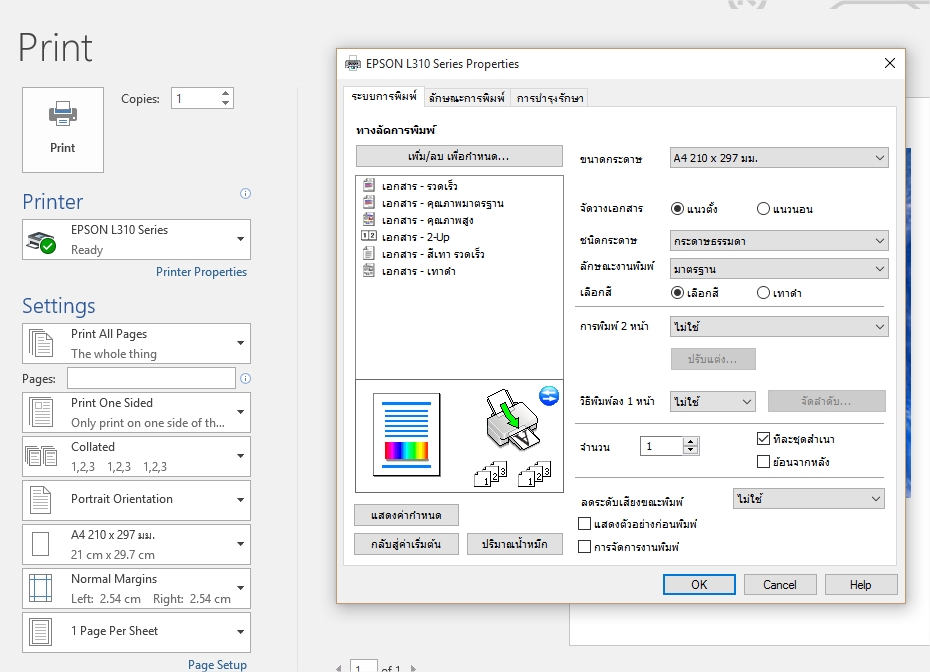Click the info icon next to Pages field
The height and width of the screenshot is (672, 930).
point(246,378)
